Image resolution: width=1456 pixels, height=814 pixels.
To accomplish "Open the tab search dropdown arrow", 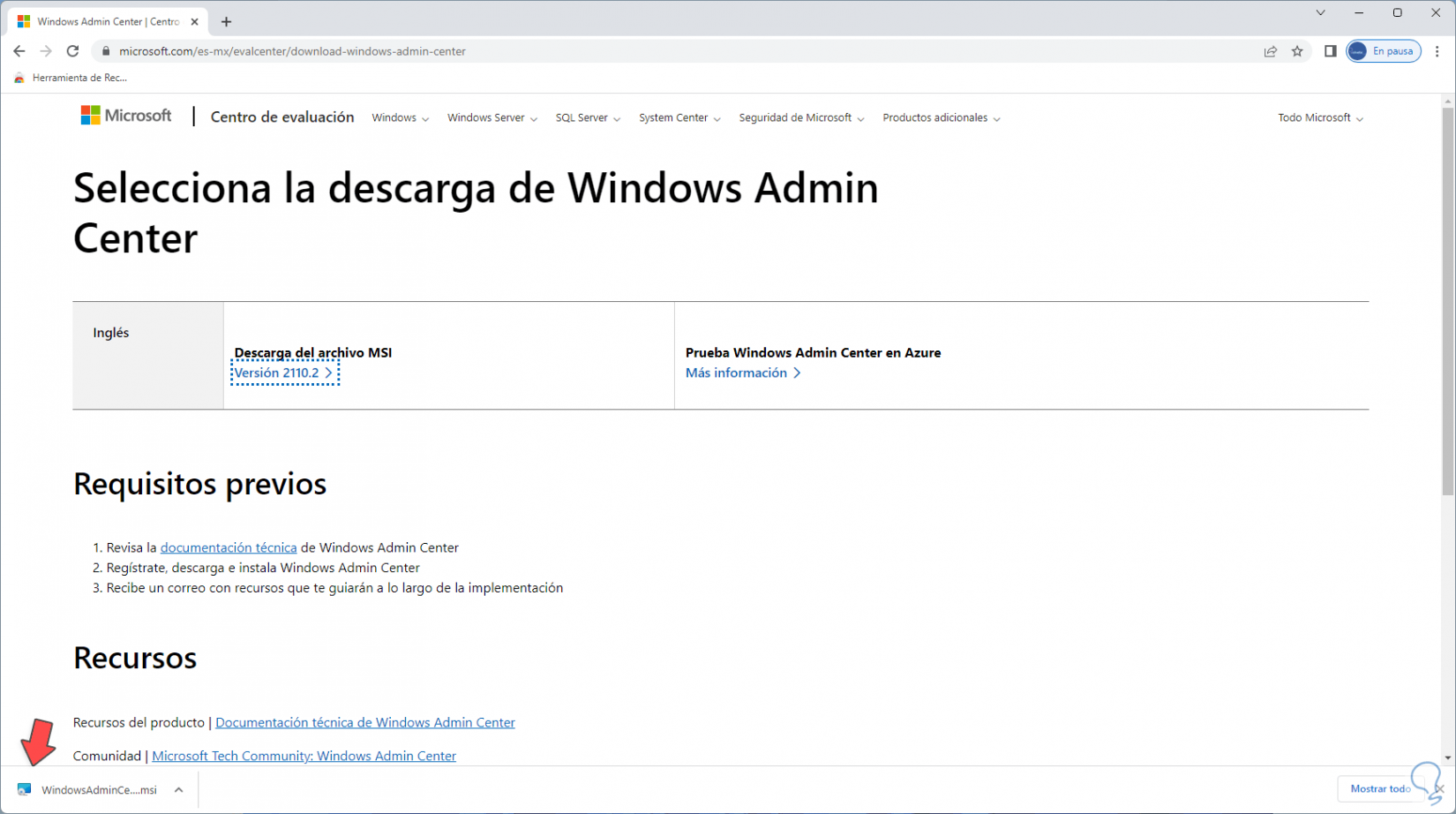I will coord(1320,12).
